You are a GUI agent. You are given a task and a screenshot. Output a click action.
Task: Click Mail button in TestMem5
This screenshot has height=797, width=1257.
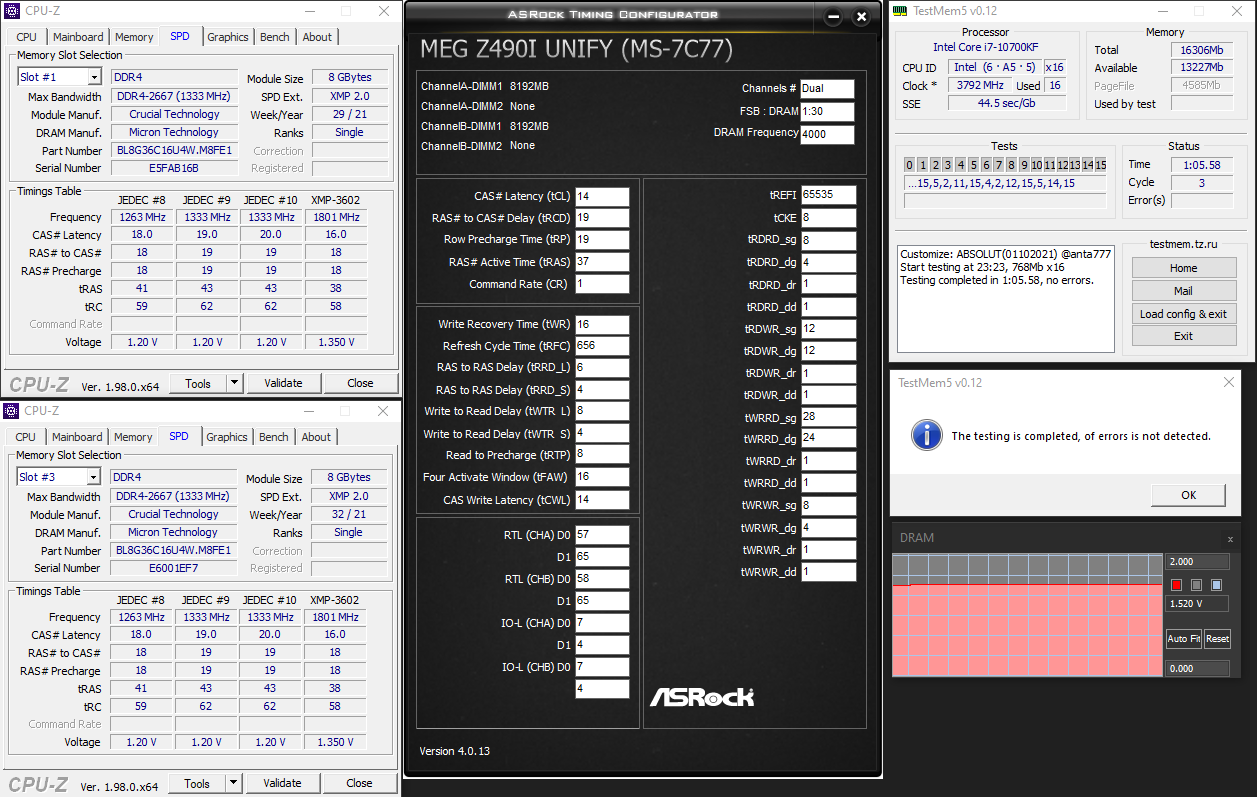click(1183, 291)
